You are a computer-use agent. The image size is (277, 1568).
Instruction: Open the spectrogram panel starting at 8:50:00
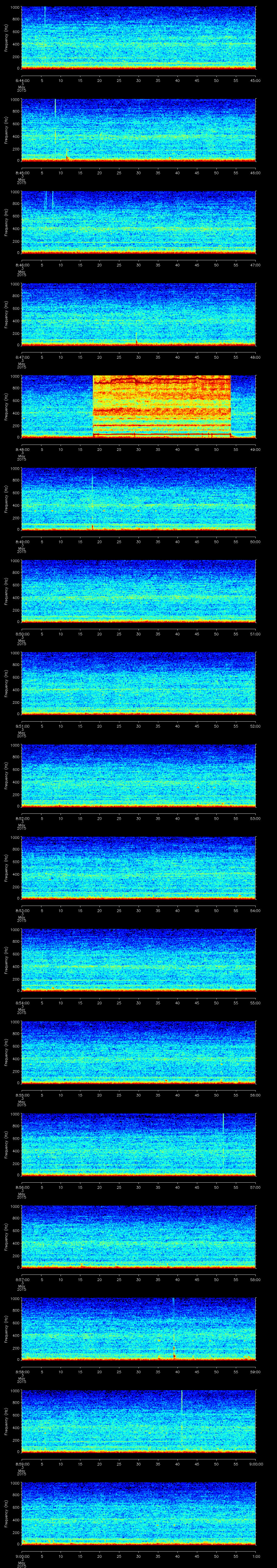pyautogui.click(x=139, y=591)
